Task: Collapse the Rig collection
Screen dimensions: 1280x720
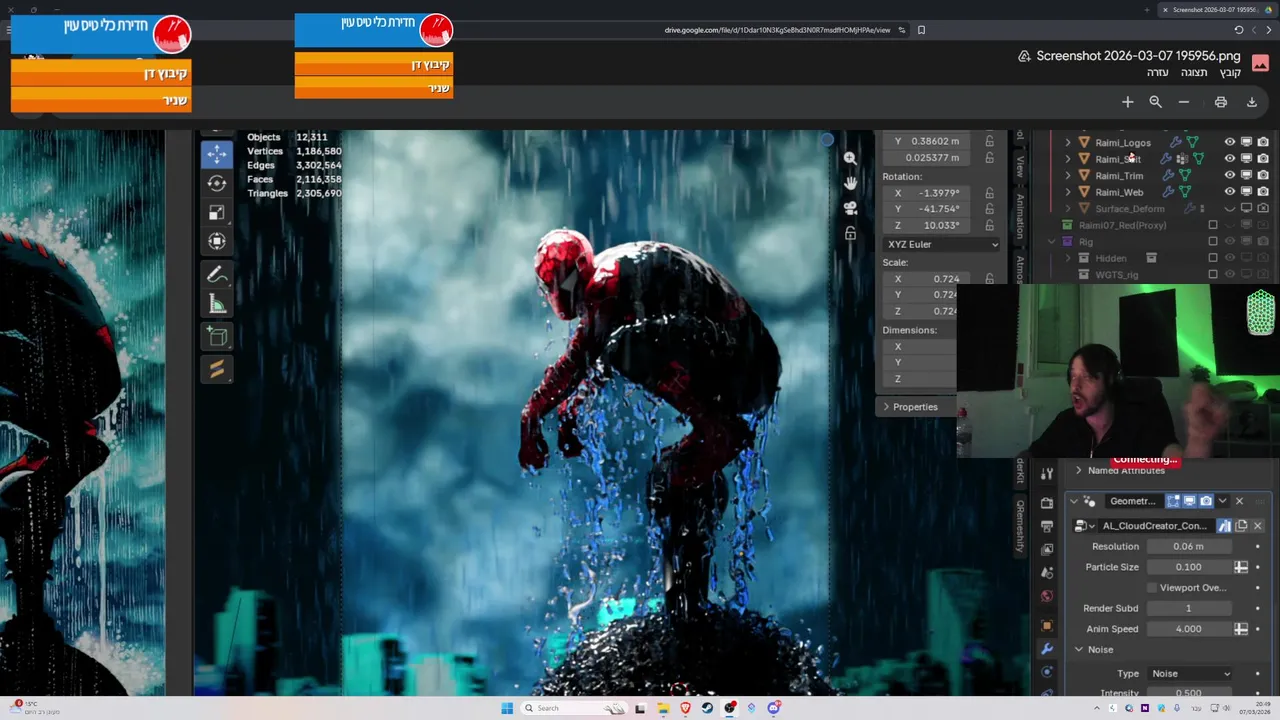Action: click(1051, 242)
